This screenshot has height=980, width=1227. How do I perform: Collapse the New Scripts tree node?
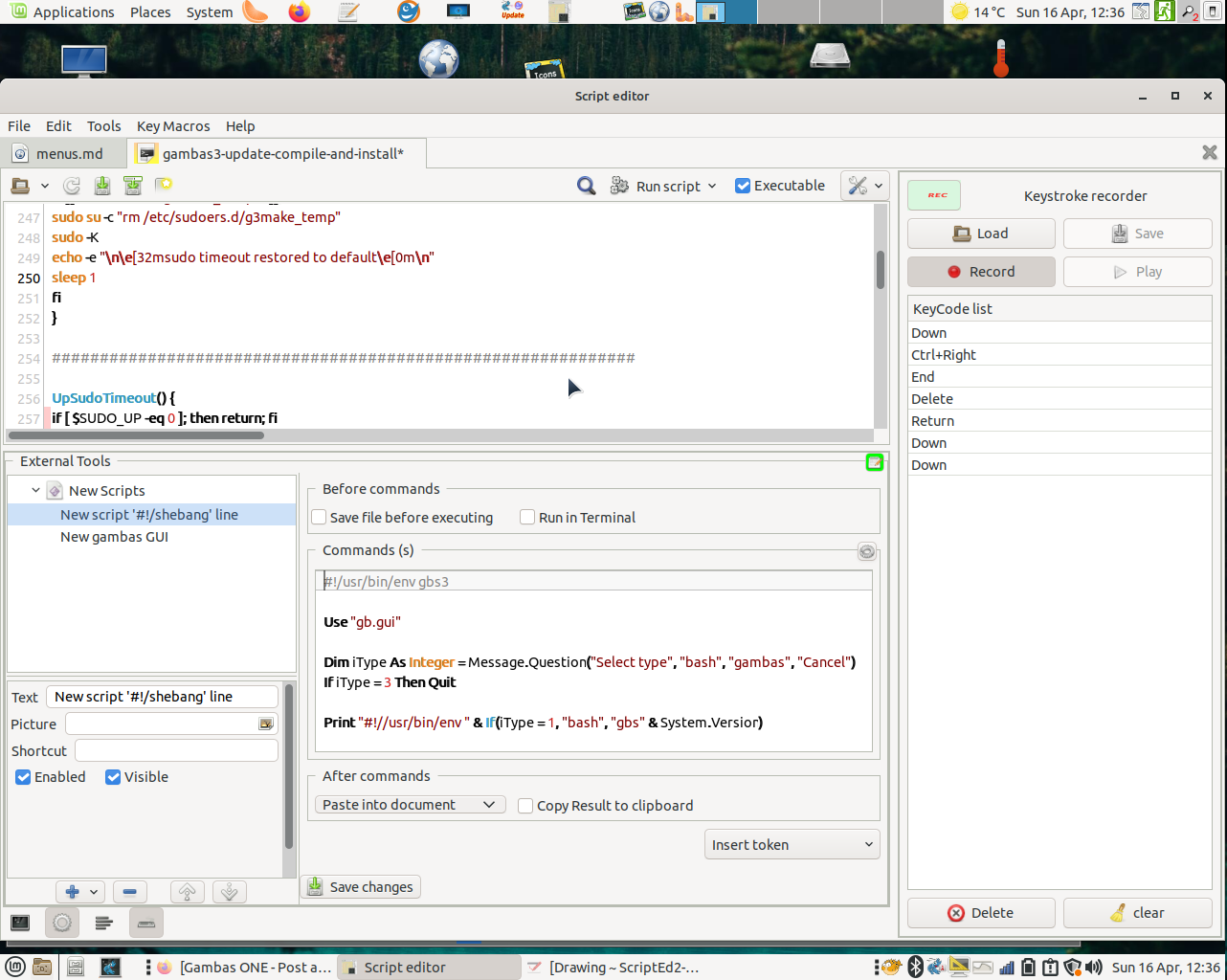tap(35, 491)
